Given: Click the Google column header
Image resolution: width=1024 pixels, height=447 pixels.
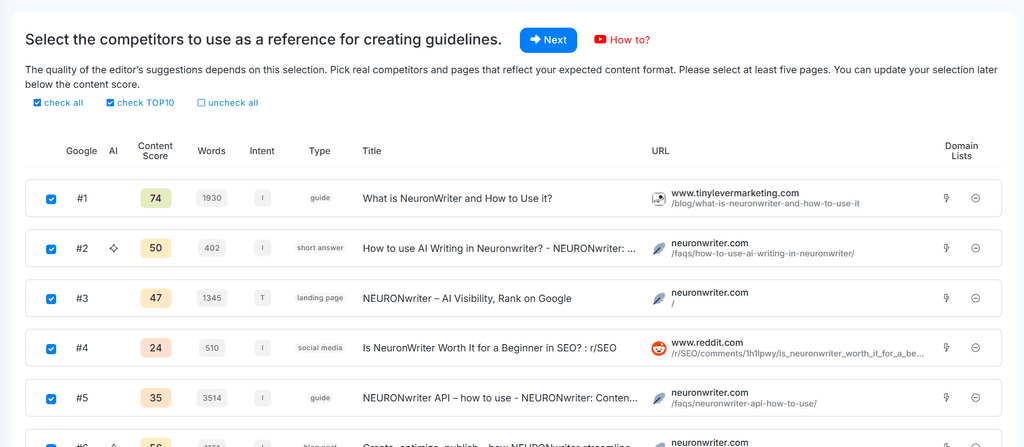Looking at the screenshot, I should click(x=82, y=151).
